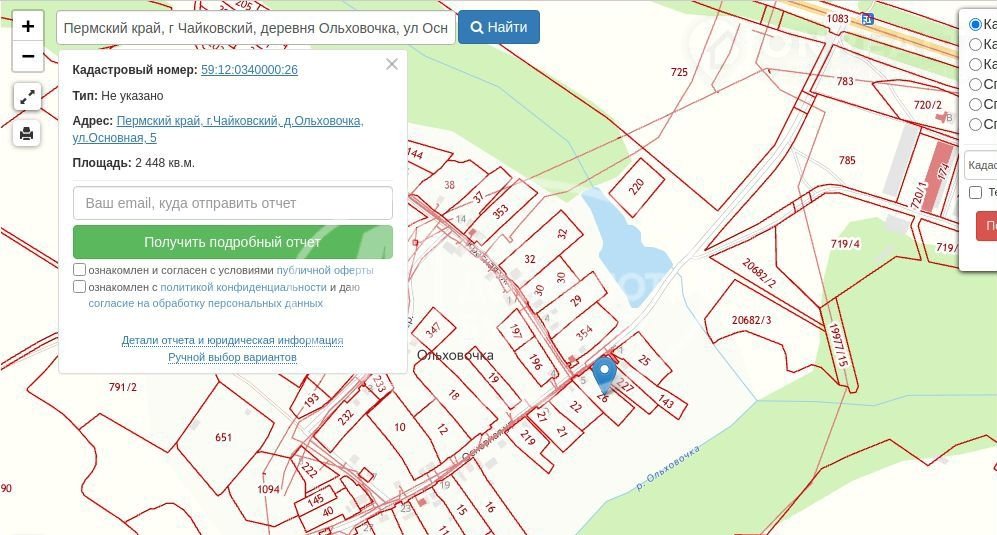Focus the email input for report

[x=233, y=203]
